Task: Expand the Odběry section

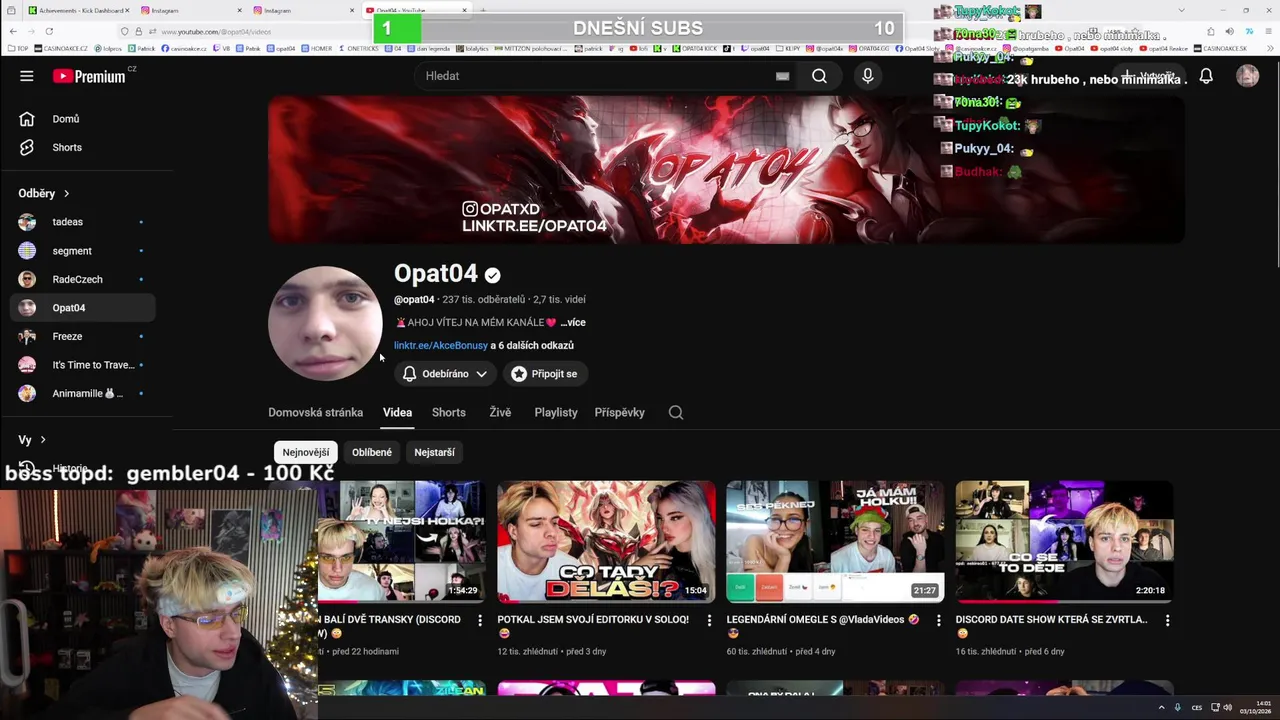Action: point(44,193)
